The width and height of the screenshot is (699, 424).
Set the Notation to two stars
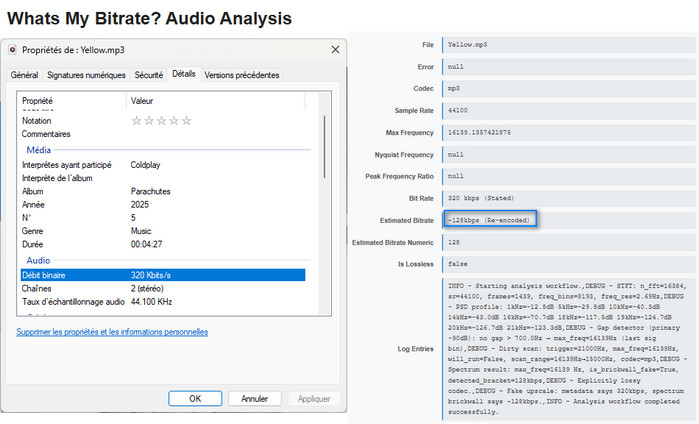click(149, 121)
